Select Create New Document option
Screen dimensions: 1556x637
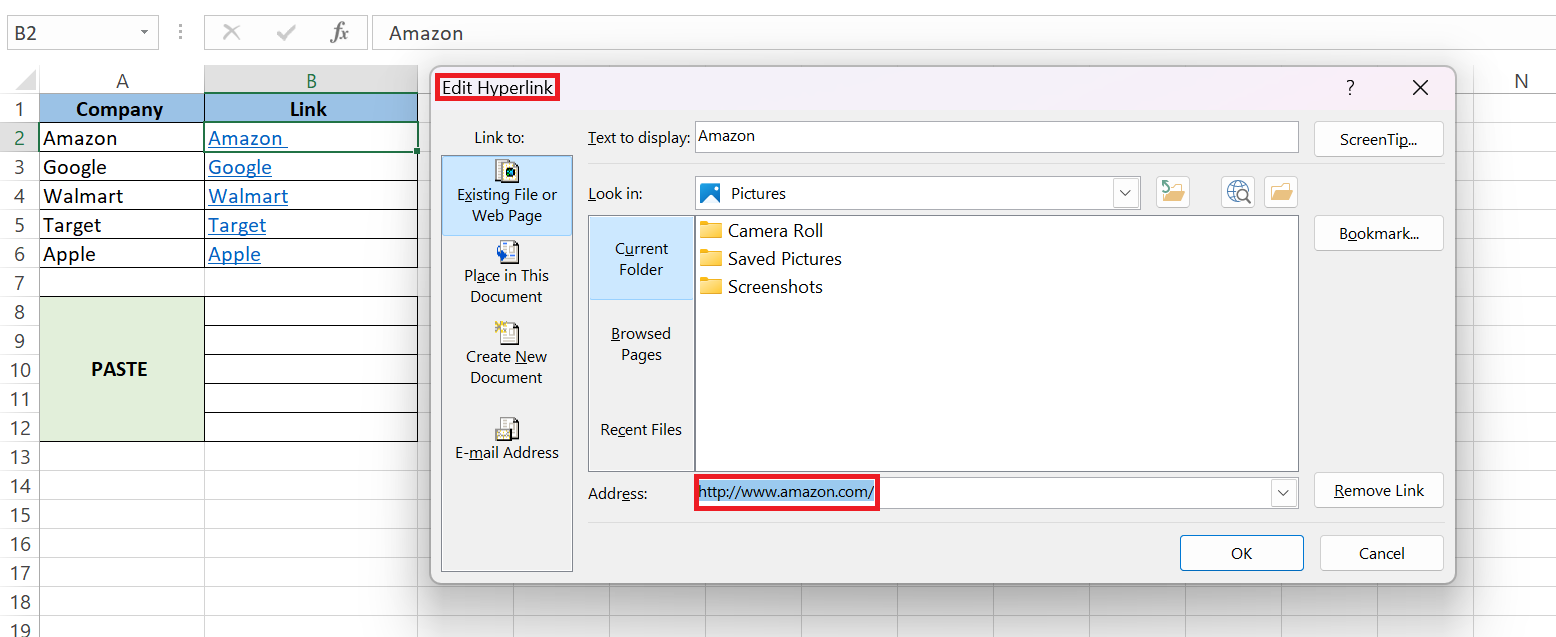pos(507,354)
